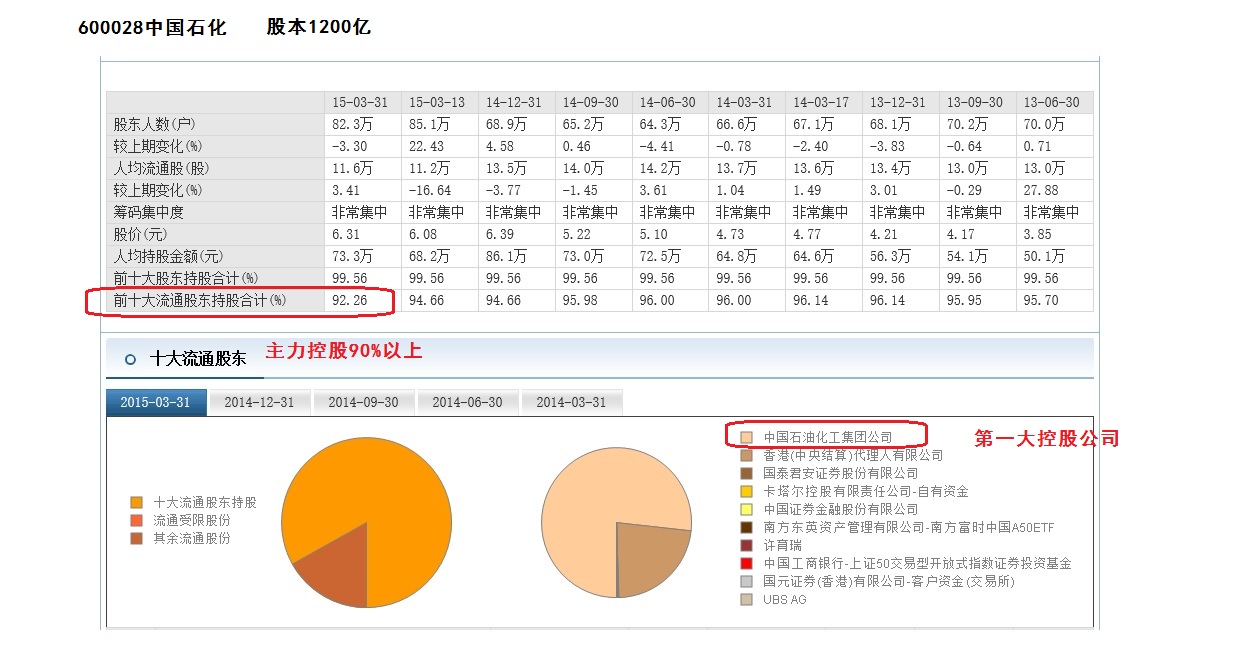Click legend text 中国证券金融股份有限公司
The image size is (1257, 659).
[x=840, y=509]
